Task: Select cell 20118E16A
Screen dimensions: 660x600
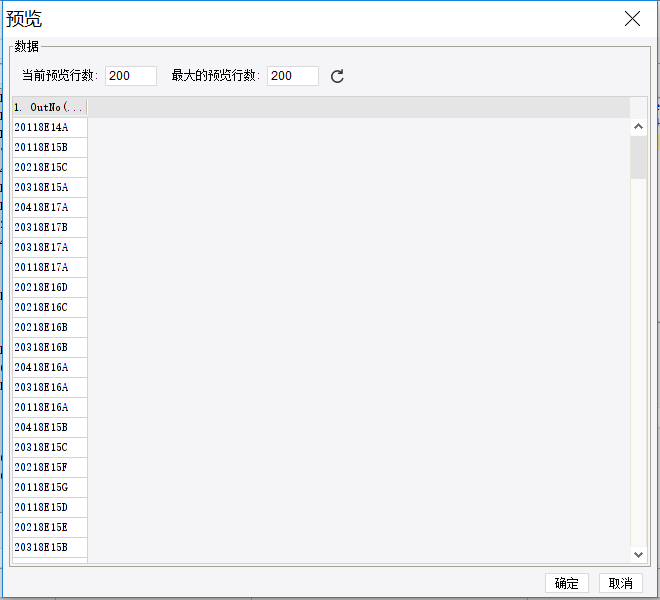Action: click(50, 407)
